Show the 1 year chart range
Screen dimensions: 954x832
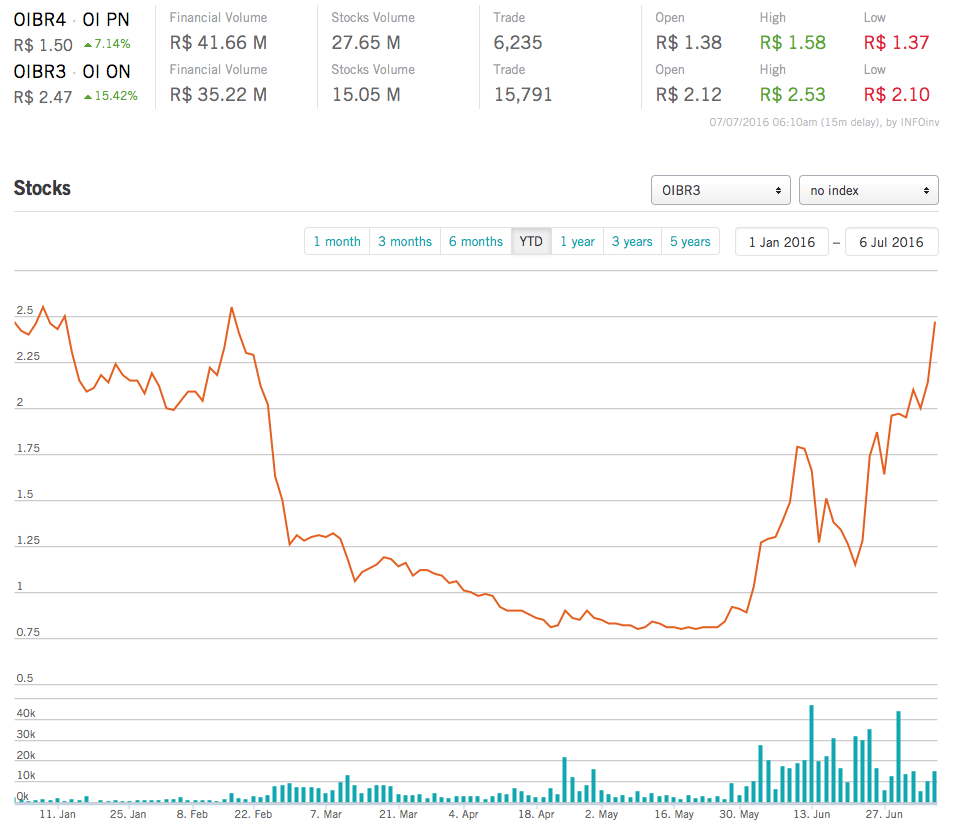(577, 242)
